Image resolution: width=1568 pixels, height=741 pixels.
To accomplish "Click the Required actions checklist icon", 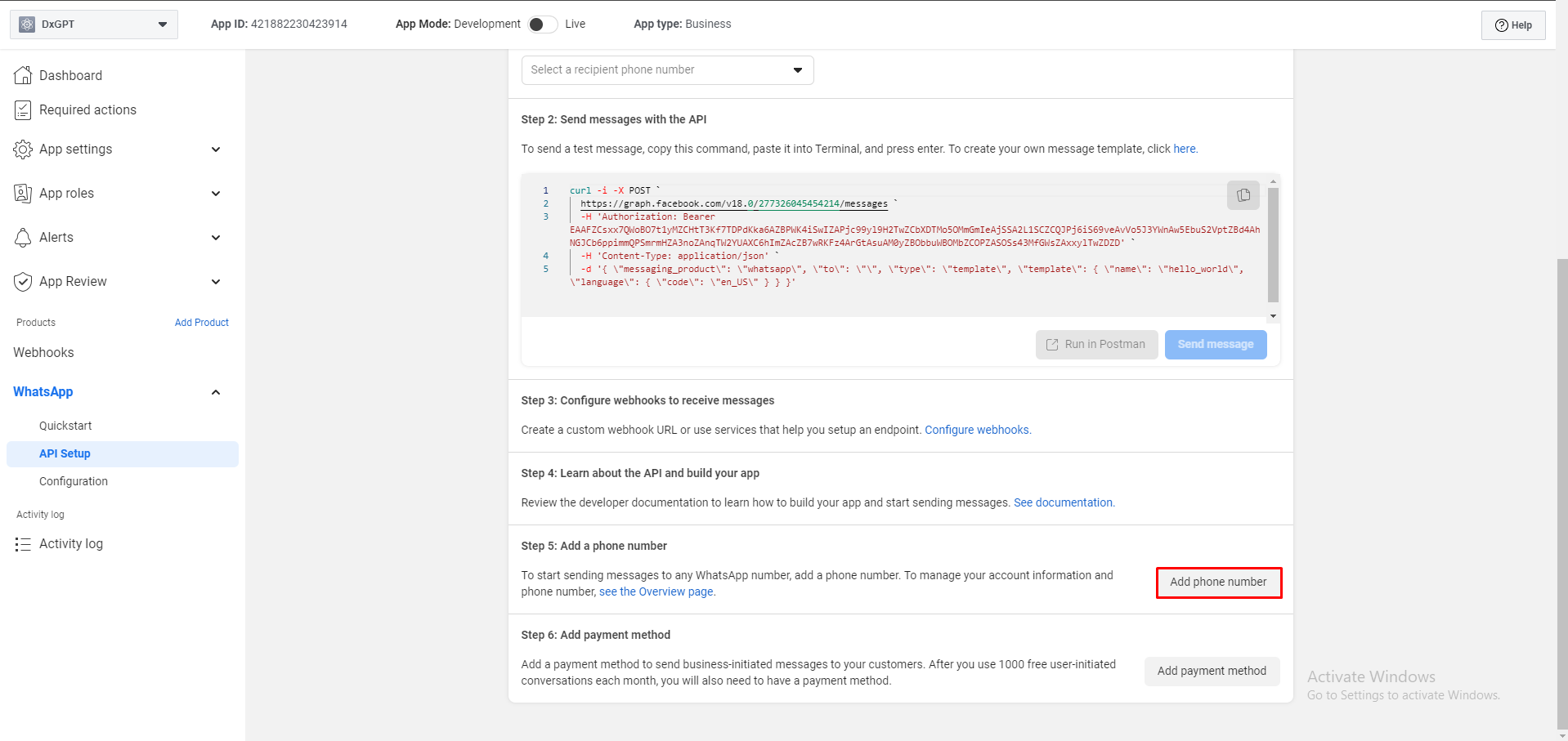I will pyautogui.click(x=23, y=110).
